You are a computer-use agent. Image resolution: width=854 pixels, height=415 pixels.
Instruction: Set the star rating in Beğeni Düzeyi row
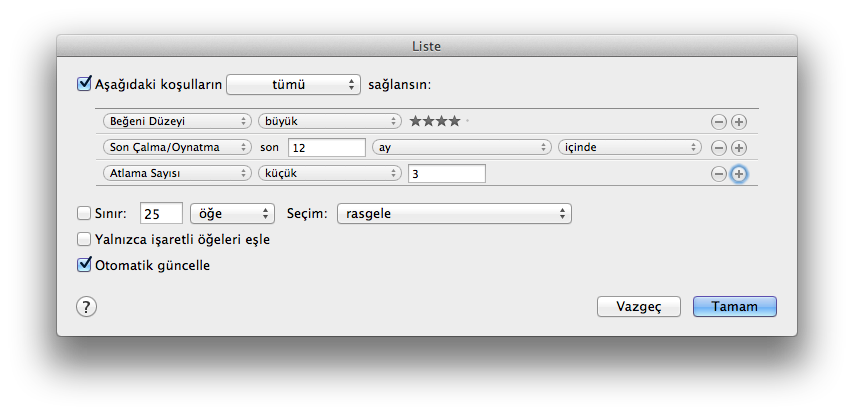pos(435,121)
